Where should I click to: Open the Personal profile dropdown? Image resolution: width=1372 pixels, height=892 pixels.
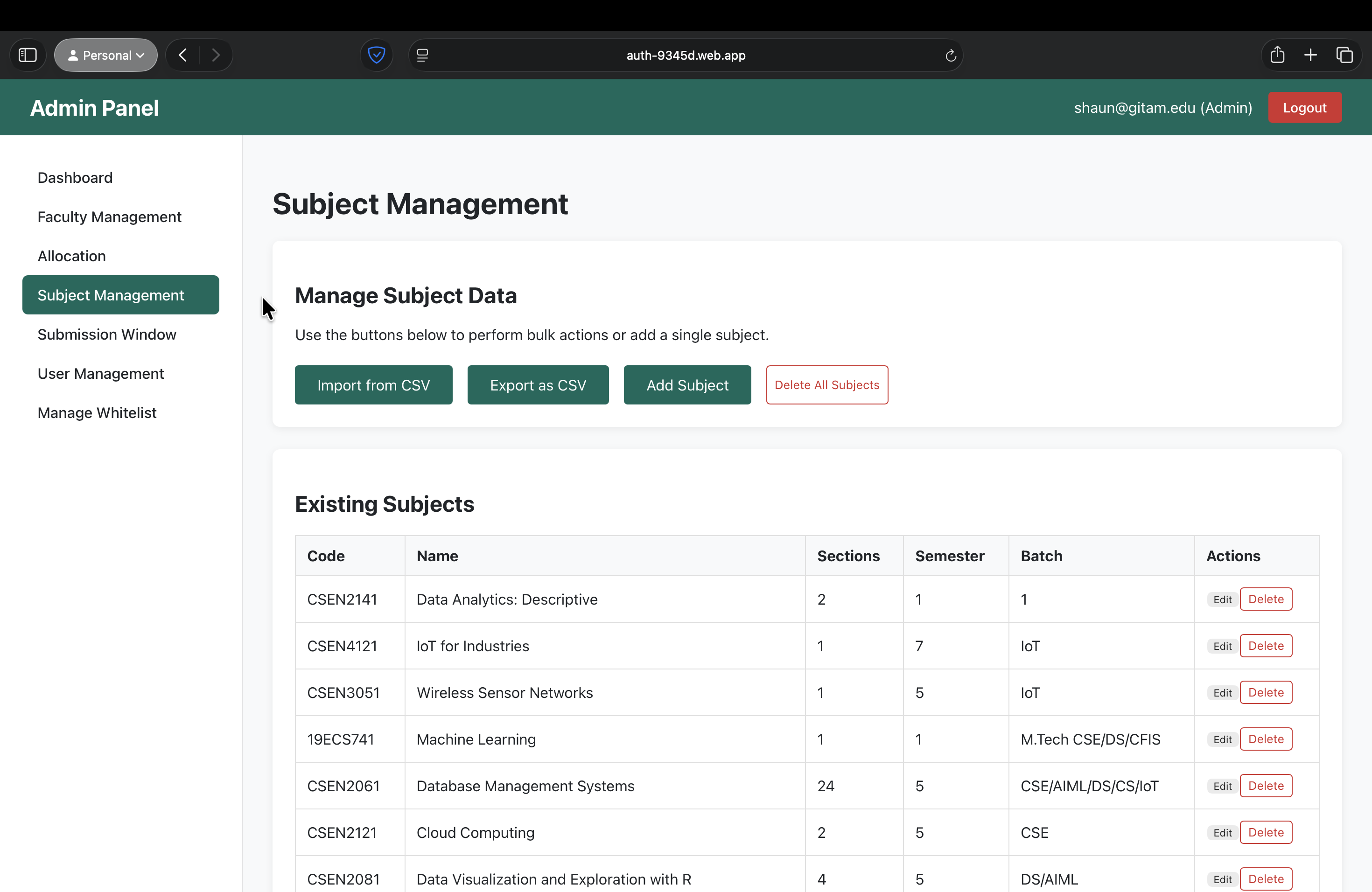tap(106, 56)
